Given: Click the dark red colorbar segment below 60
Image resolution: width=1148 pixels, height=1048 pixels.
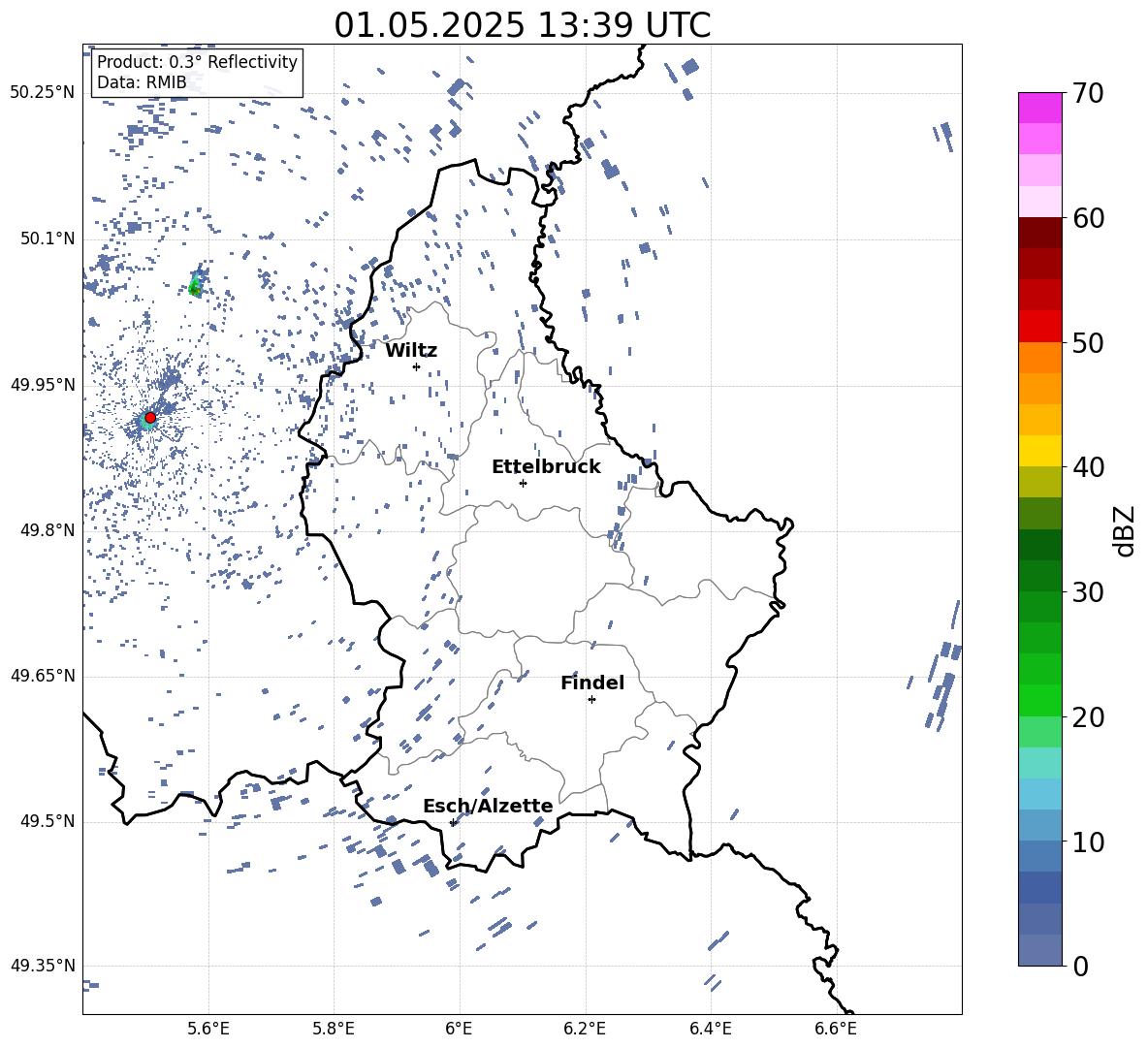Looking at the screenshot, I should pos(1039,234).
